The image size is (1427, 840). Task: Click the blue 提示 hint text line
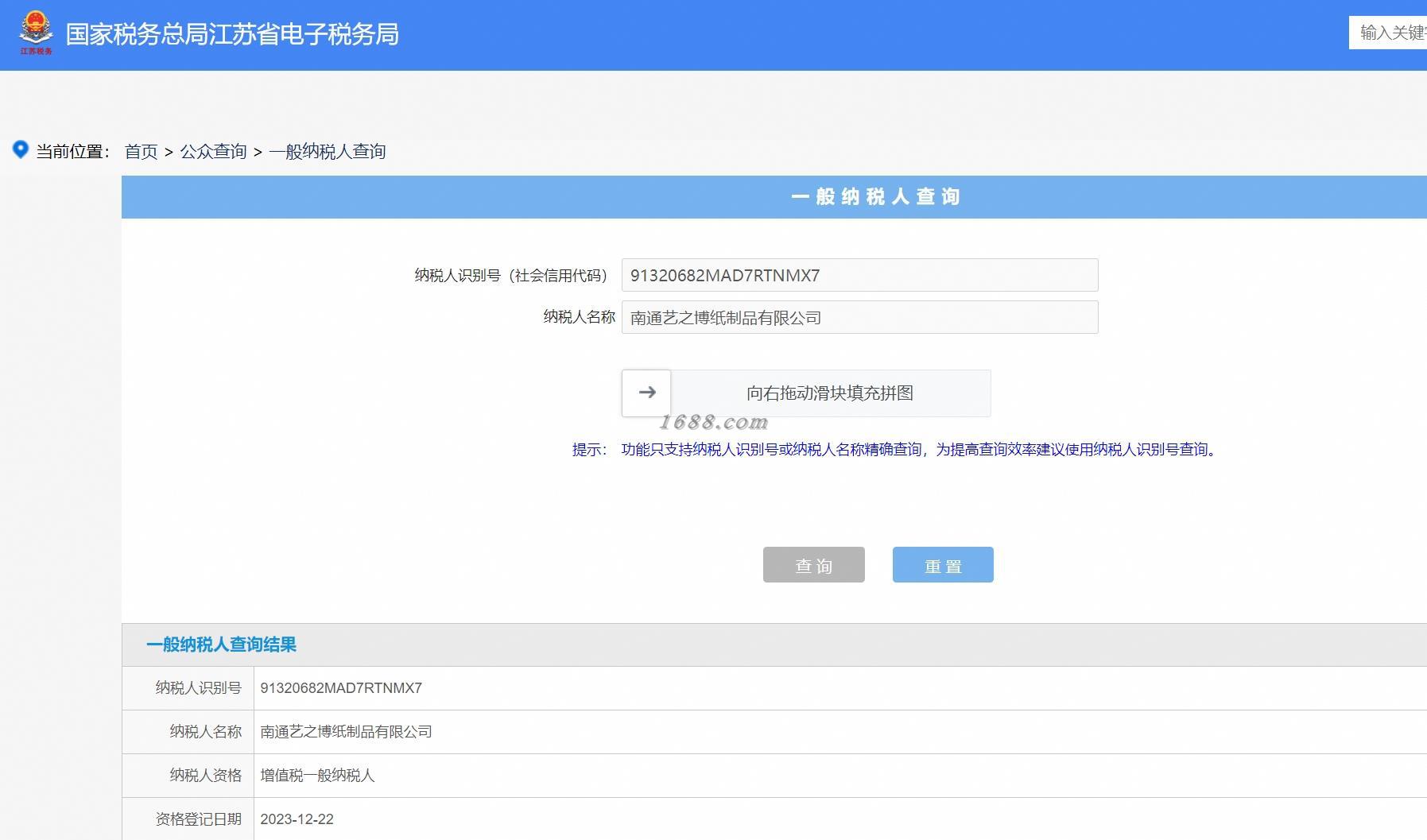[894, 450]
